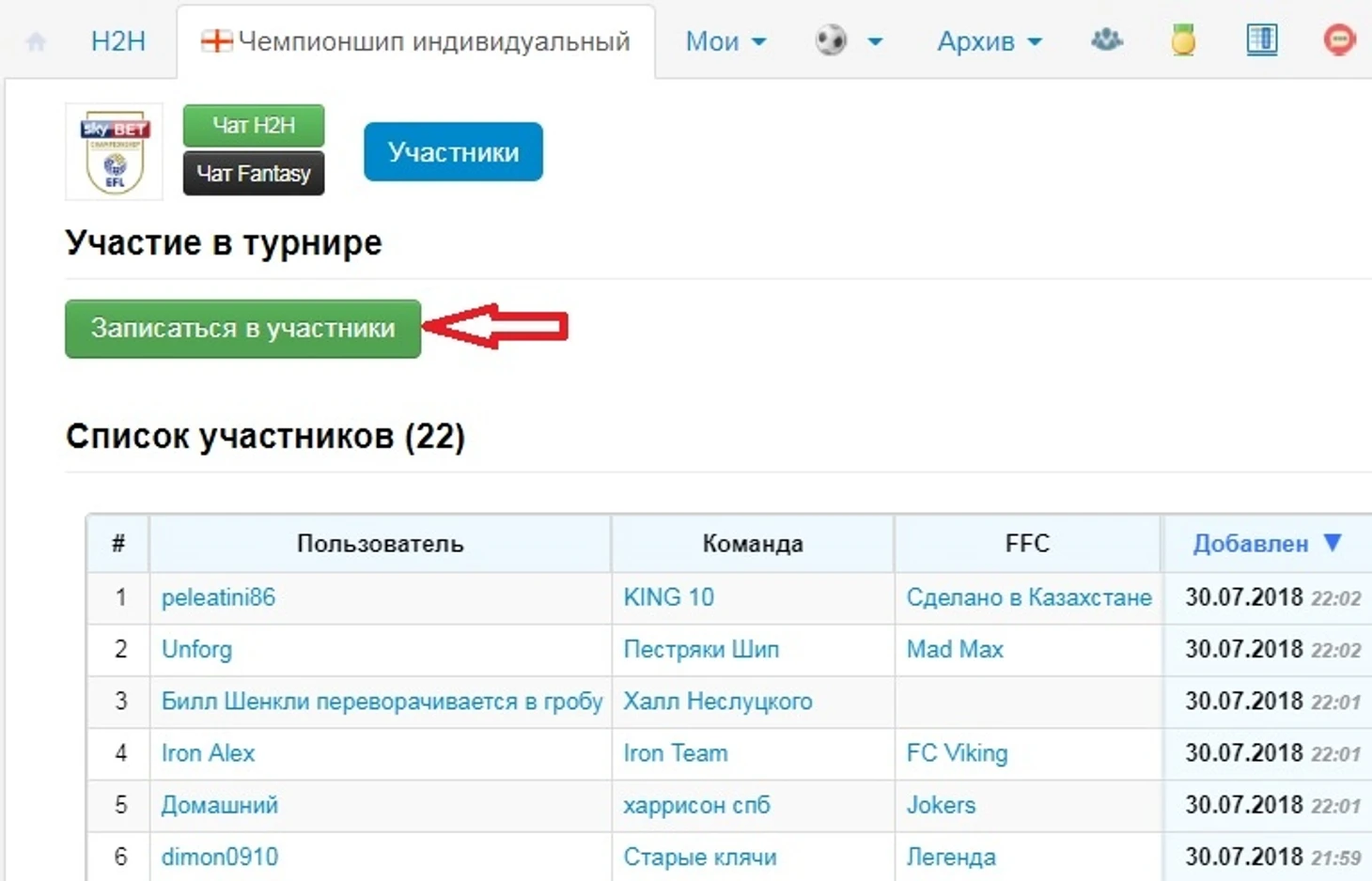Open user Домашний profile
Viewport: 1372px width, 881px height.
pos(220,805)
